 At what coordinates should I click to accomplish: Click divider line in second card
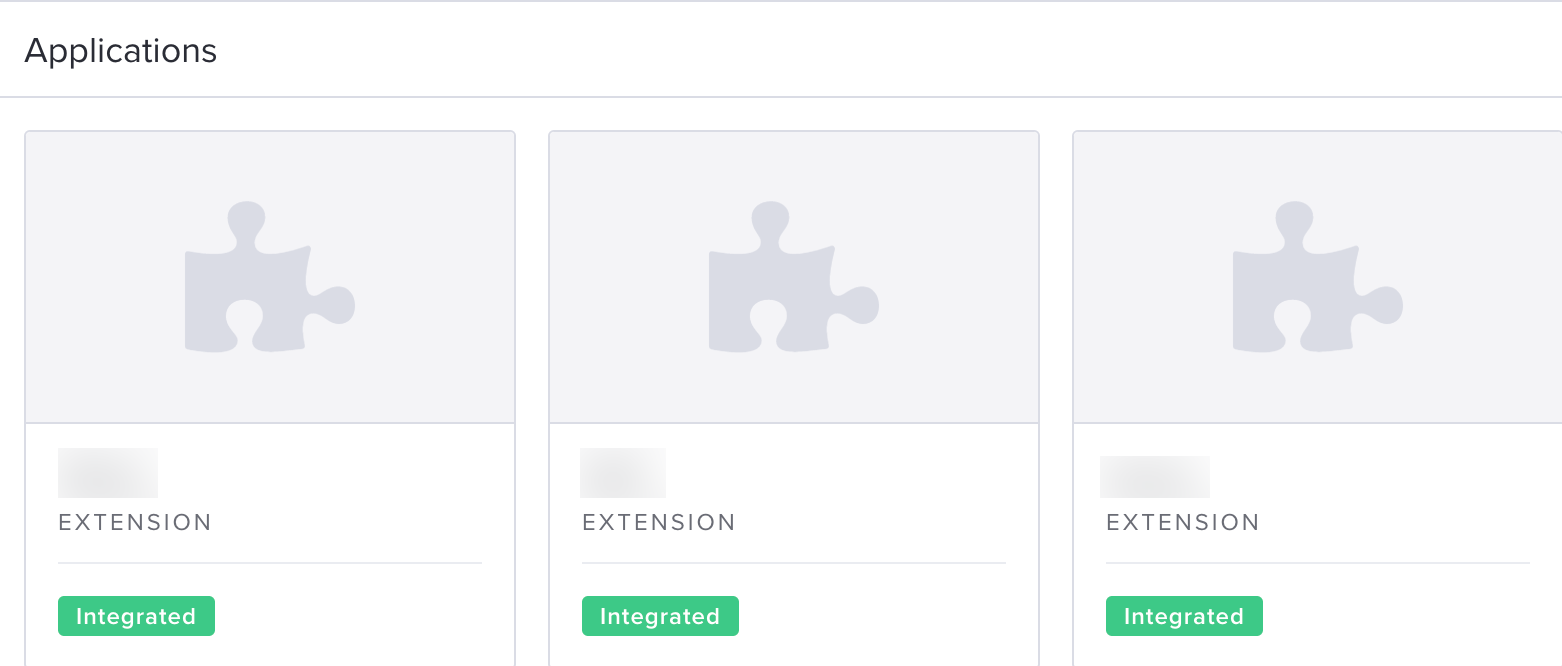pyautogui.click(x=794, y=563)
